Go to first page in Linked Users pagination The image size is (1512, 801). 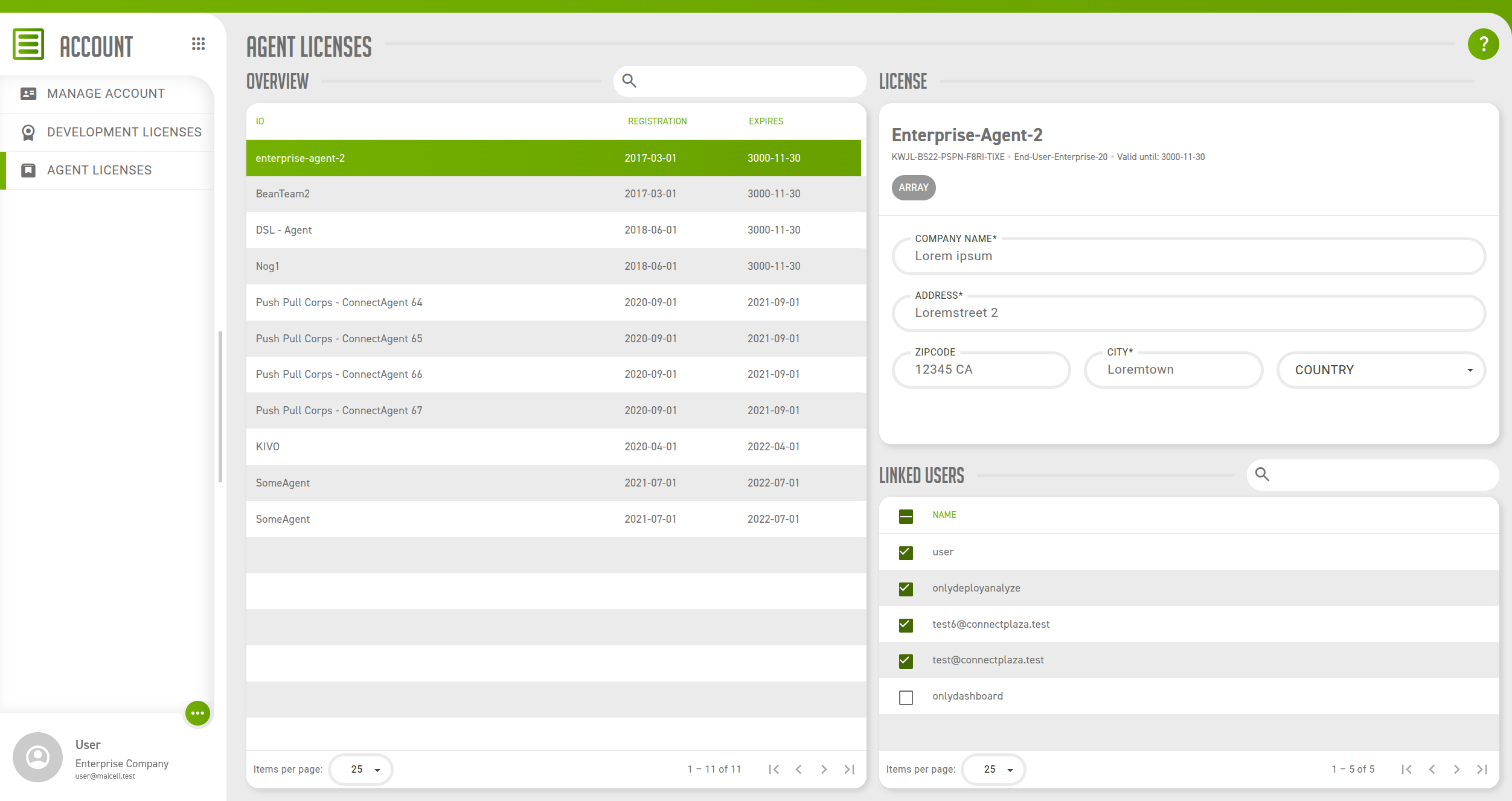click(1406, 769)
